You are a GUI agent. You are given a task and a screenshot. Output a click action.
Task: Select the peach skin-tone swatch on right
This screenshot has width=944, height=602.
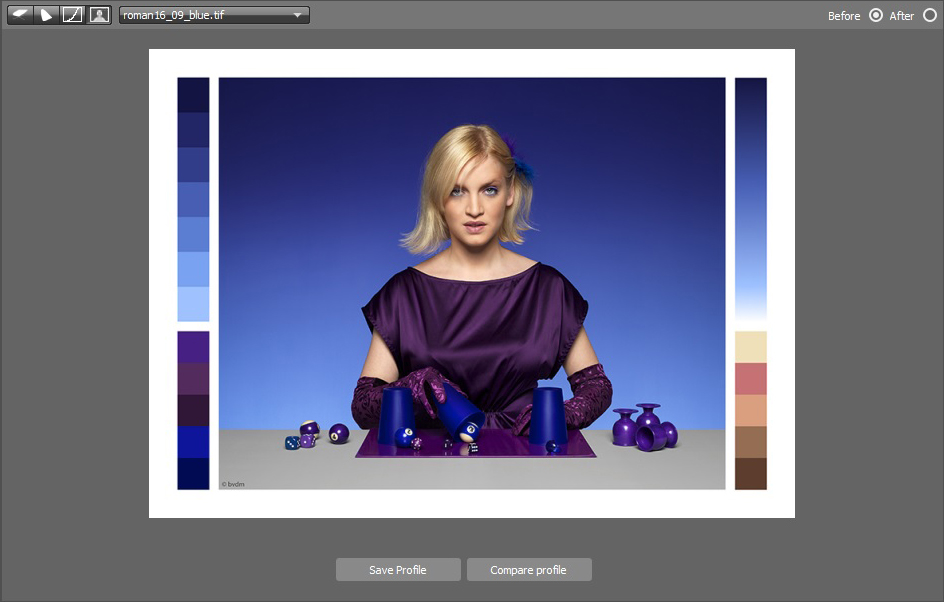click(x=750, y=410)
